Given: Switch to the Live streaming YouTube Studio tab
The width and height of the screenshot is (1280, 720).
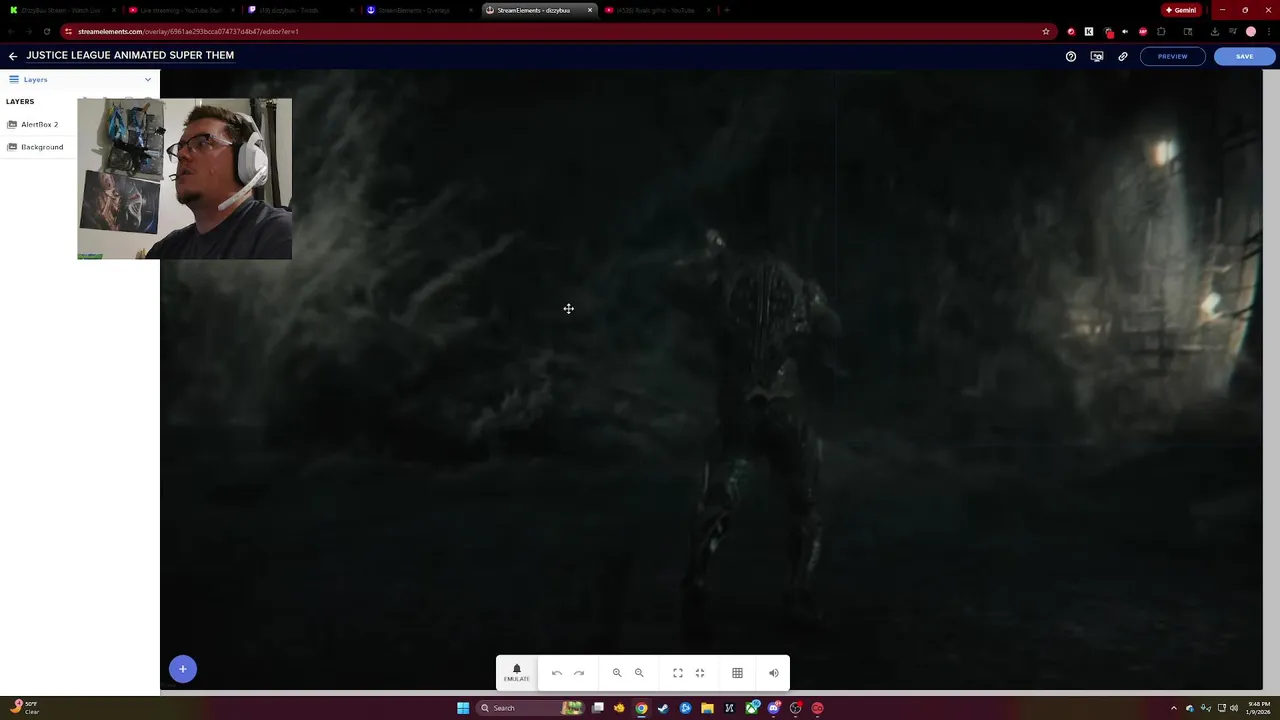Looking at the screenshot, I should (x=180, y=10).
